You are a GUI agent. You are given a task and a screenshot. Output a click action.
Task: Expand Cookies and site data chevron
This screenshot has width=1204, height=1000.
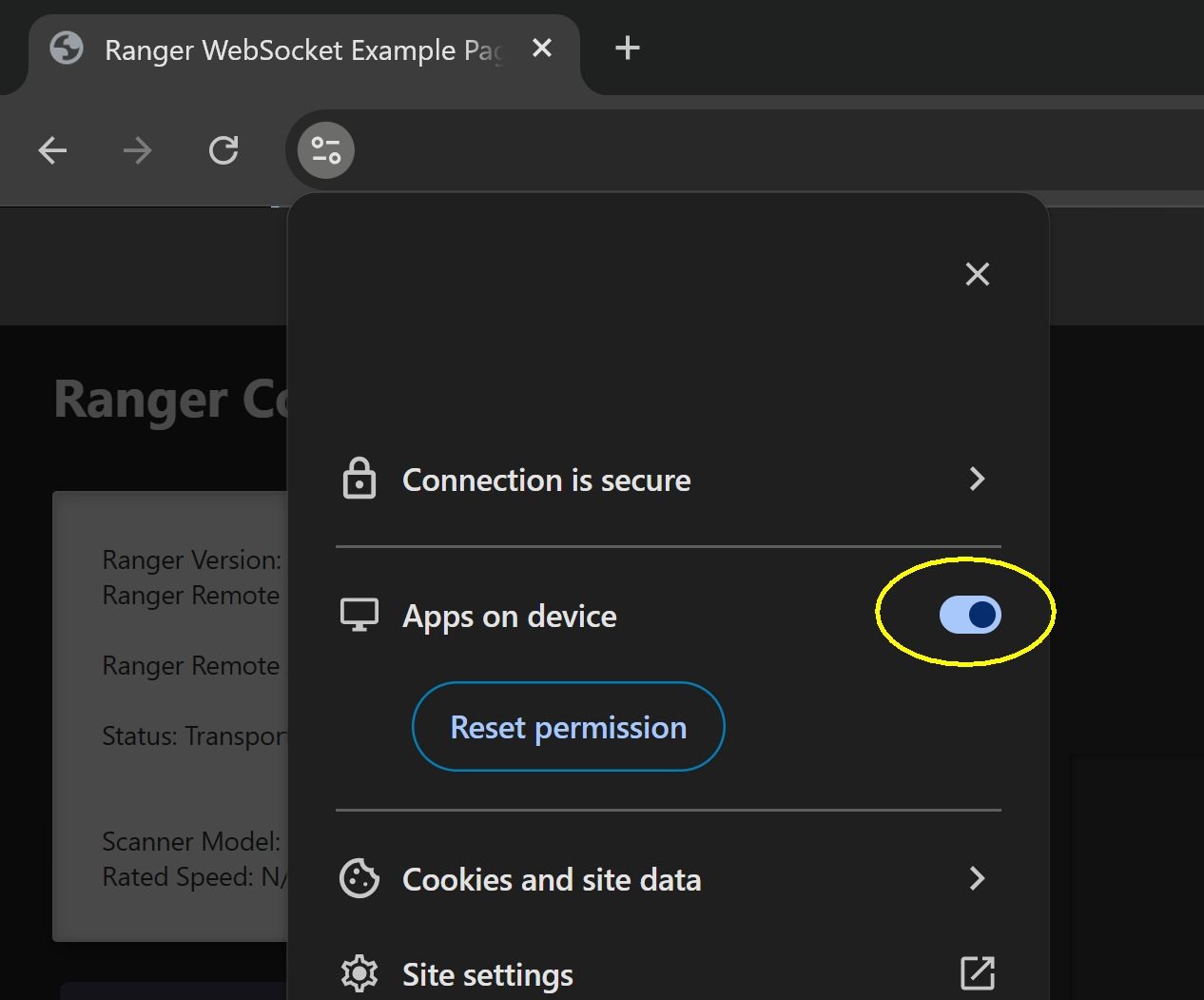(x=977, y=878)
